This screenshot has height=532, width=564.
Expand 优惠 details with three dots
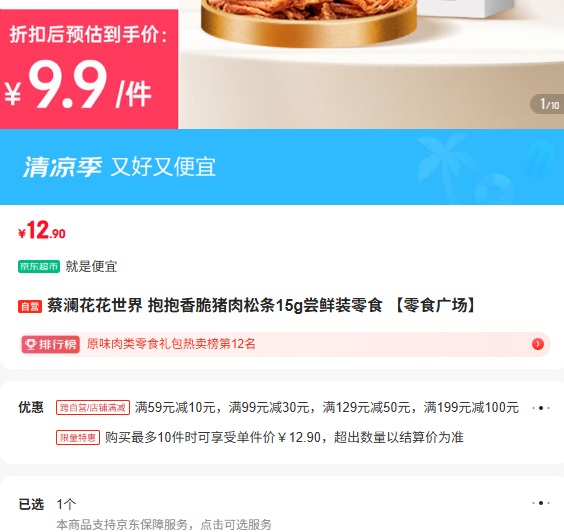pos(541,408)
